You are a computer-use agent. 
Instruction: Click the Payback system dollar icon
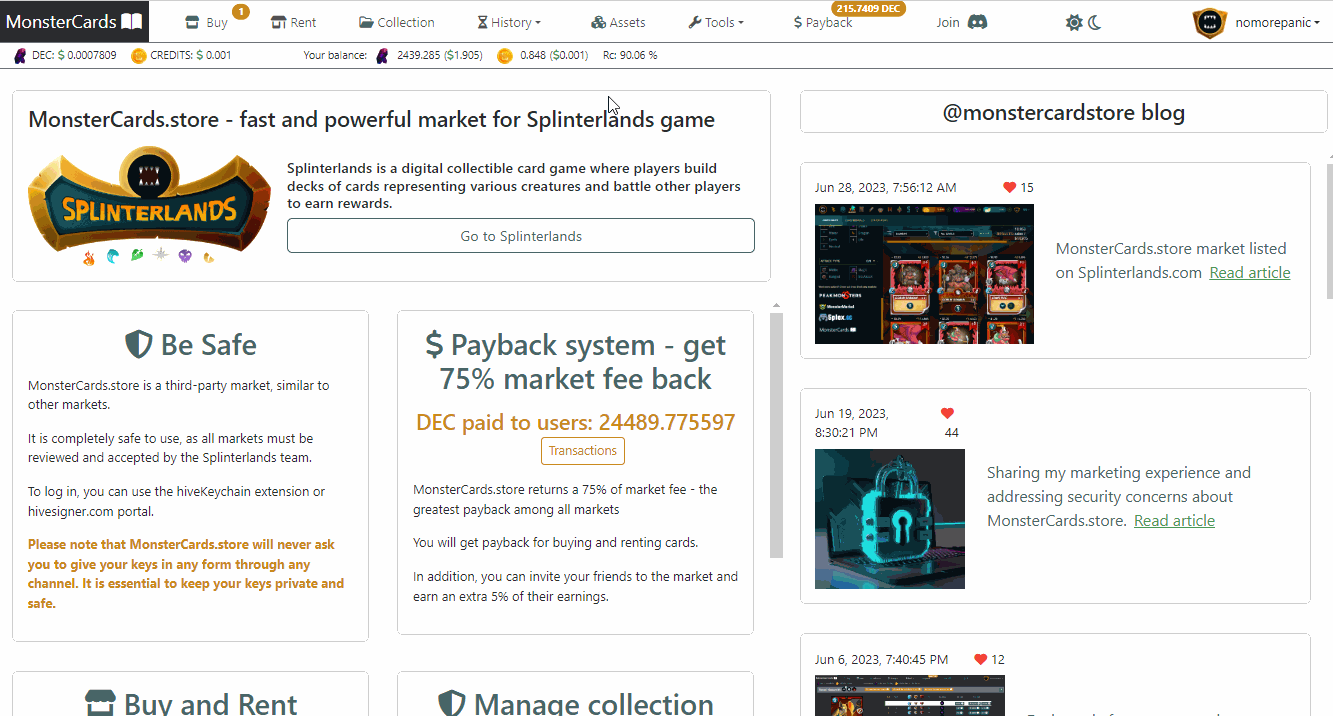pos(434,345)
